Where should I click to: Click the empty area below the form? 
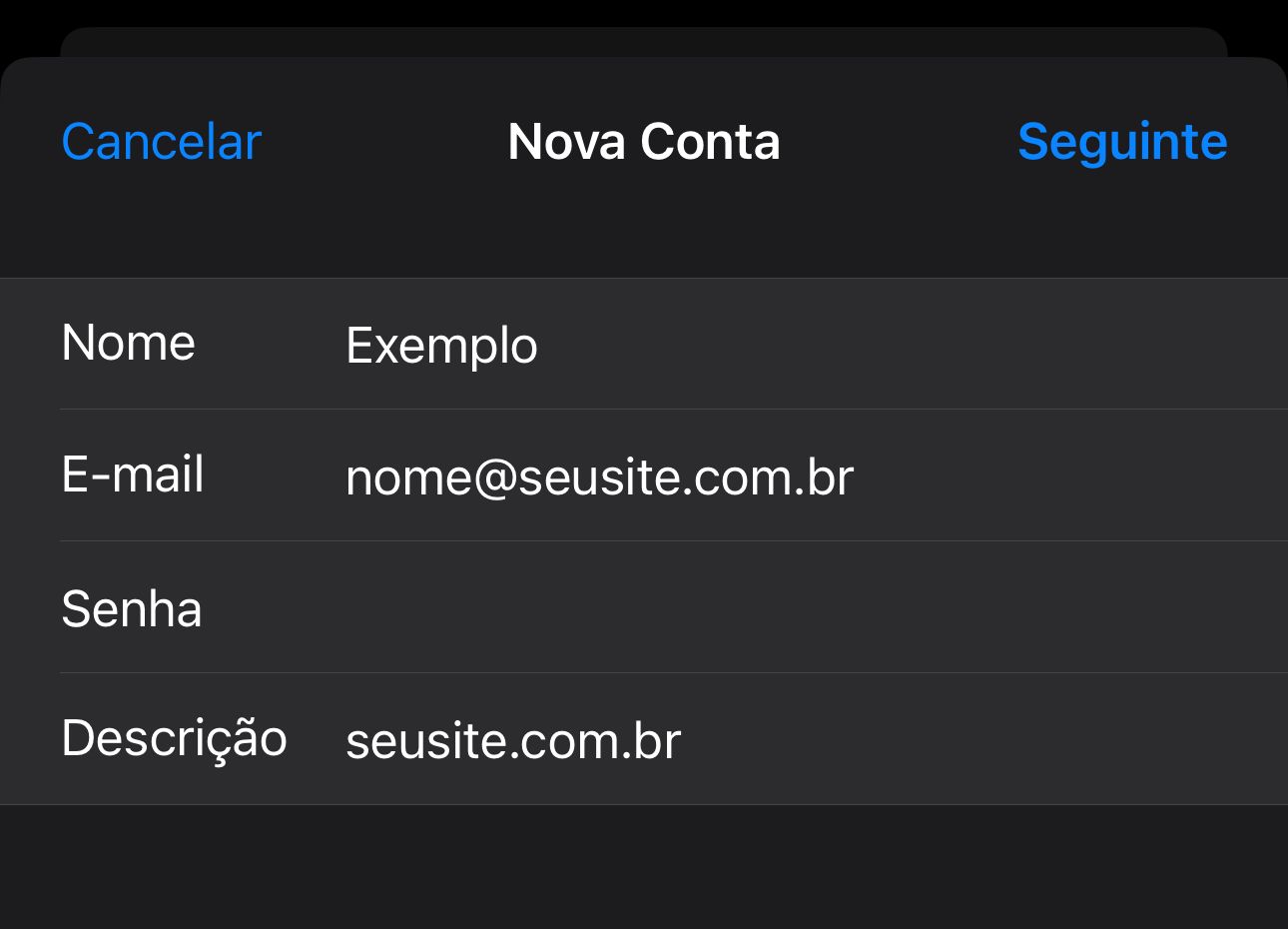pos(643,867)
